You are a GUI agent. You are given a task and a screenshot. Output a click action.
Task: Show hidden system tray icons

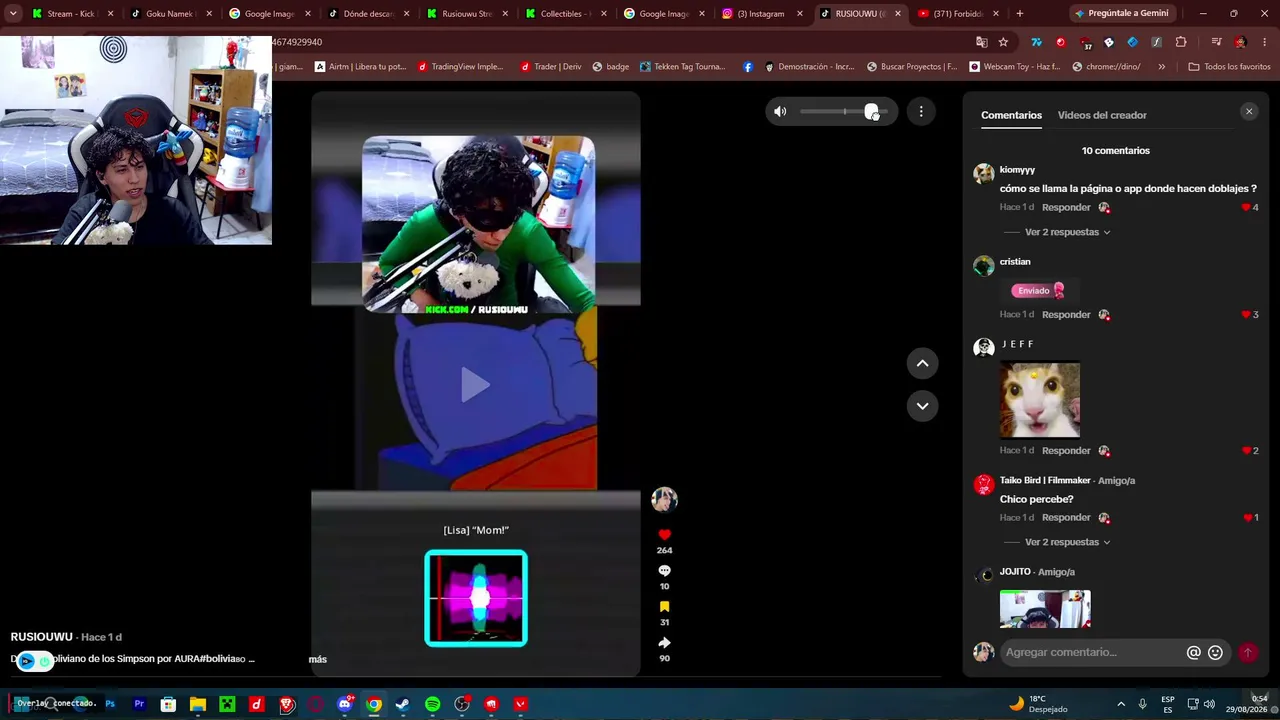click(x=1120, y=704)
